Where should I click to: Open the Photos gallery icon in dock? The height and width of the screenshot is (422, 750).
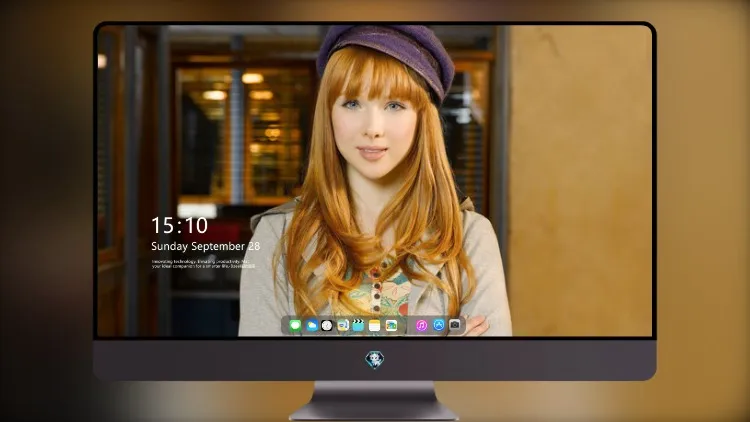tap(391, 326)
